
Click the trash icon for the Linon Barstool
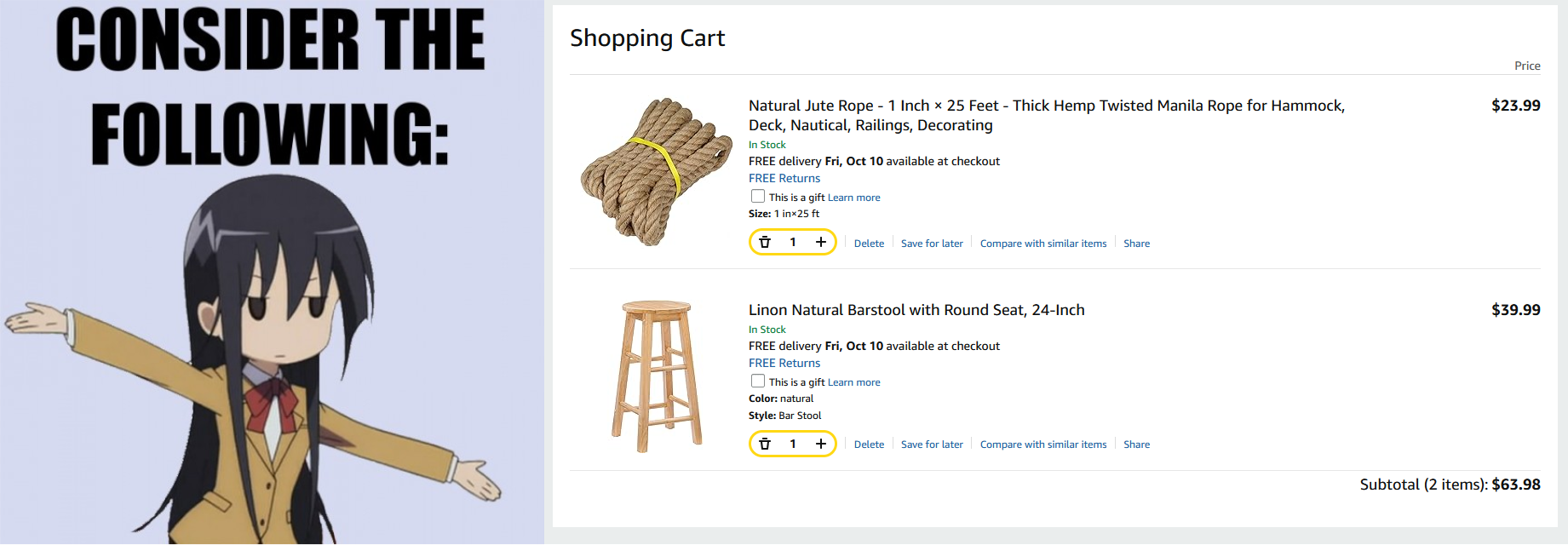point(765,444)
